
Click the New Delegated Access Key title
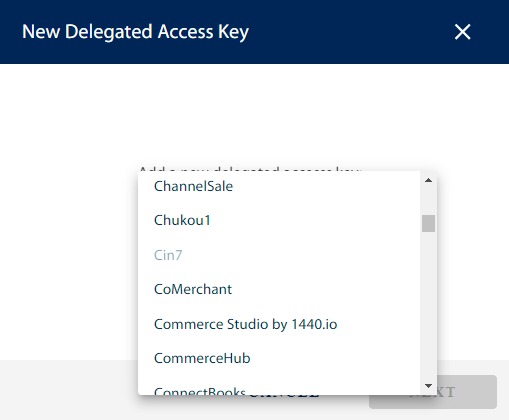coord(135,32)
